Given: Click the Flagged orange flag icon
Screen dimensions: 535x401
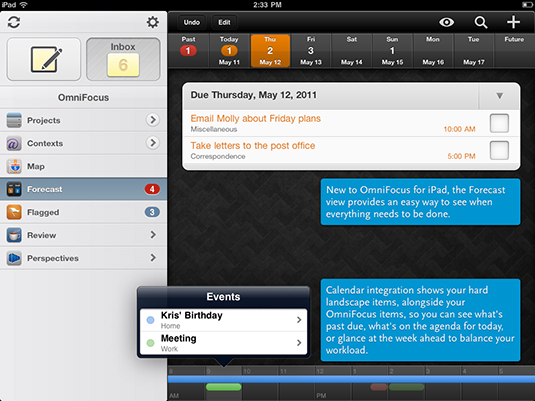Looking at the screenshot, I should point(14,212).
